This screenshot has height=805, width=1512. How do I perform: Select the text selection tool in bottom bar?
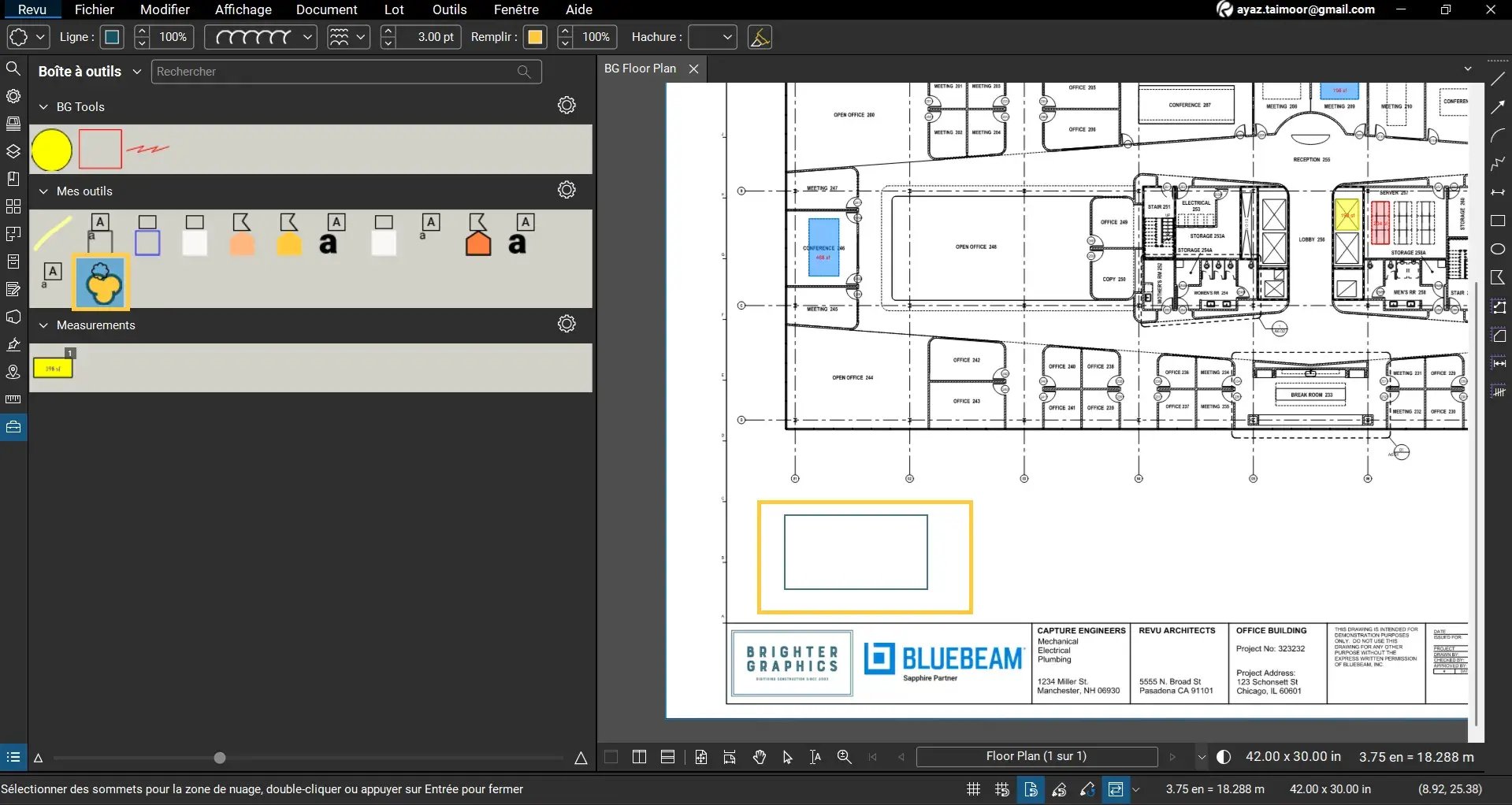814,757
